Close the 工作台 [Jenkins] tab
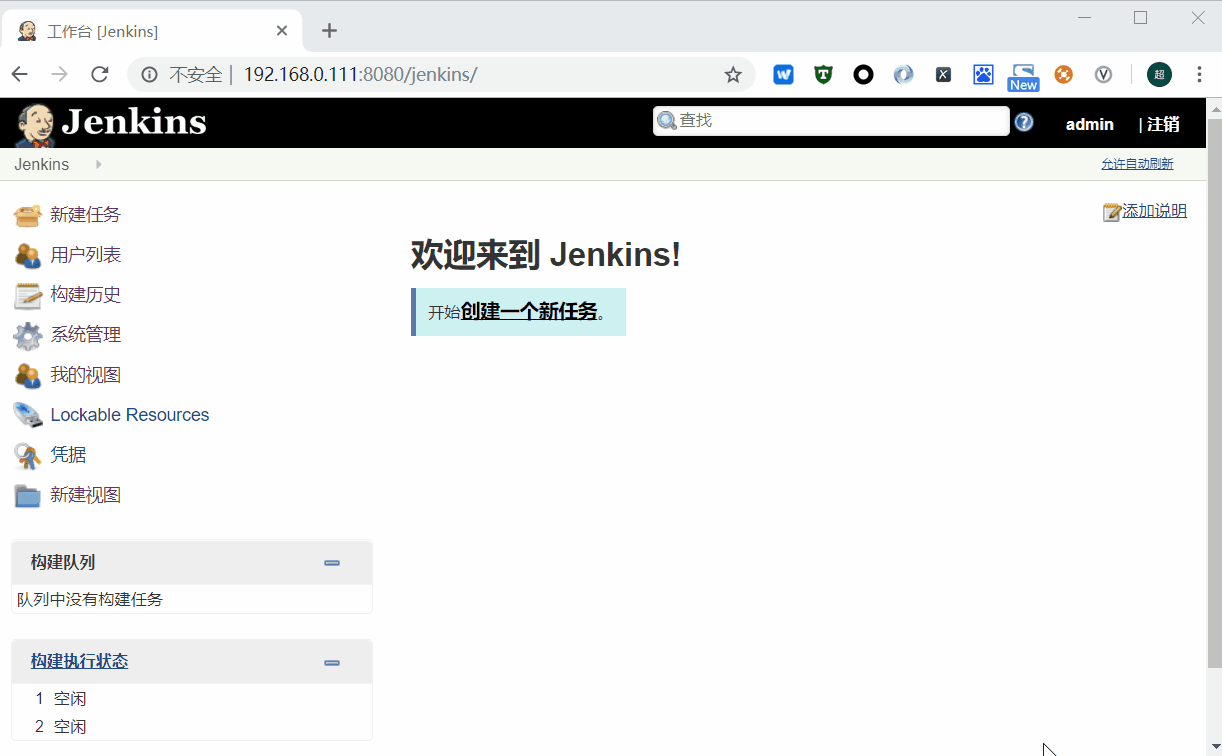Image resolution: width=1222 pixels, height=756 pixels. pyautogui.click(x=282, y=31)
